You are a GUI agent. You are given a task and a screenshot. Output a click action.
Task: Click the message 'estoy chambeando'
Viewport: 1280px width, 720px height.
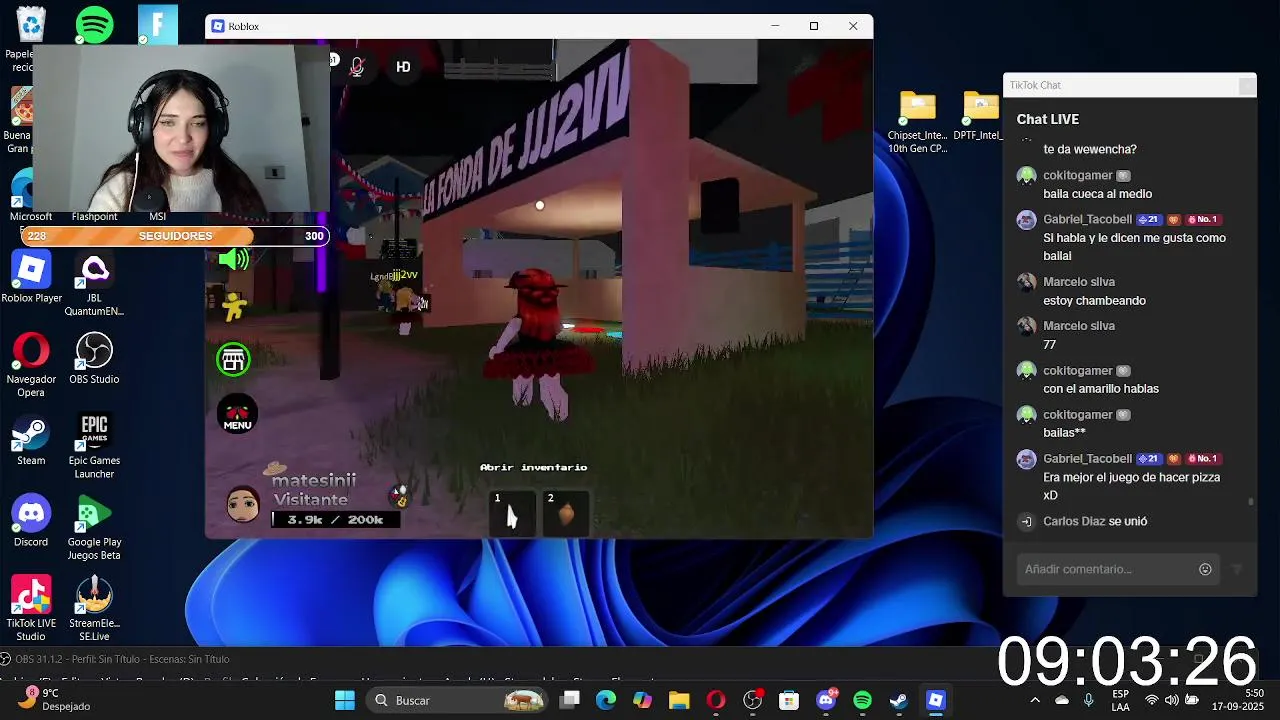(1094, 300)
